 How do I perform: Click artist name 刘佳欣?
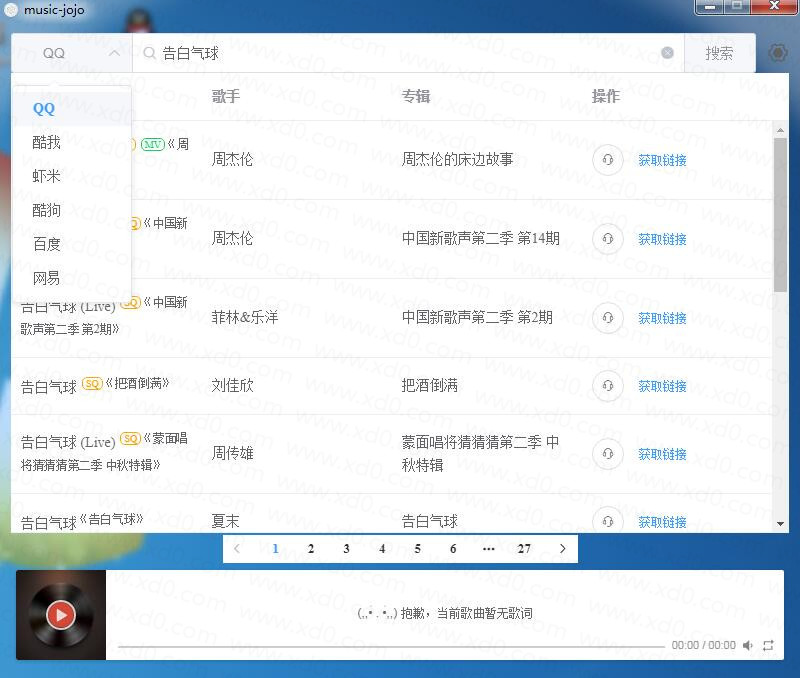[233, 385]
